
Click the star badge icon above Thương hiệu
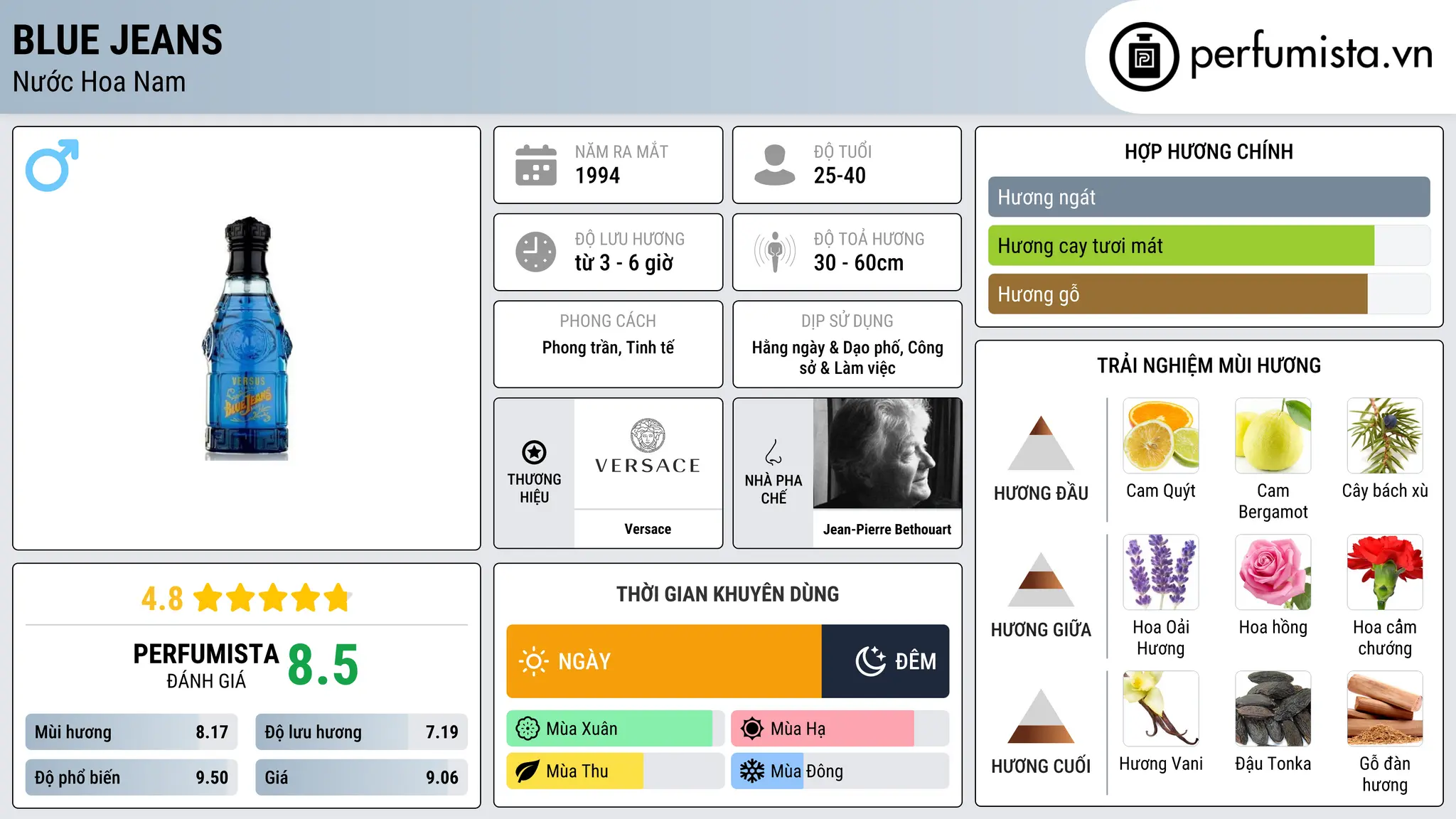534,451
